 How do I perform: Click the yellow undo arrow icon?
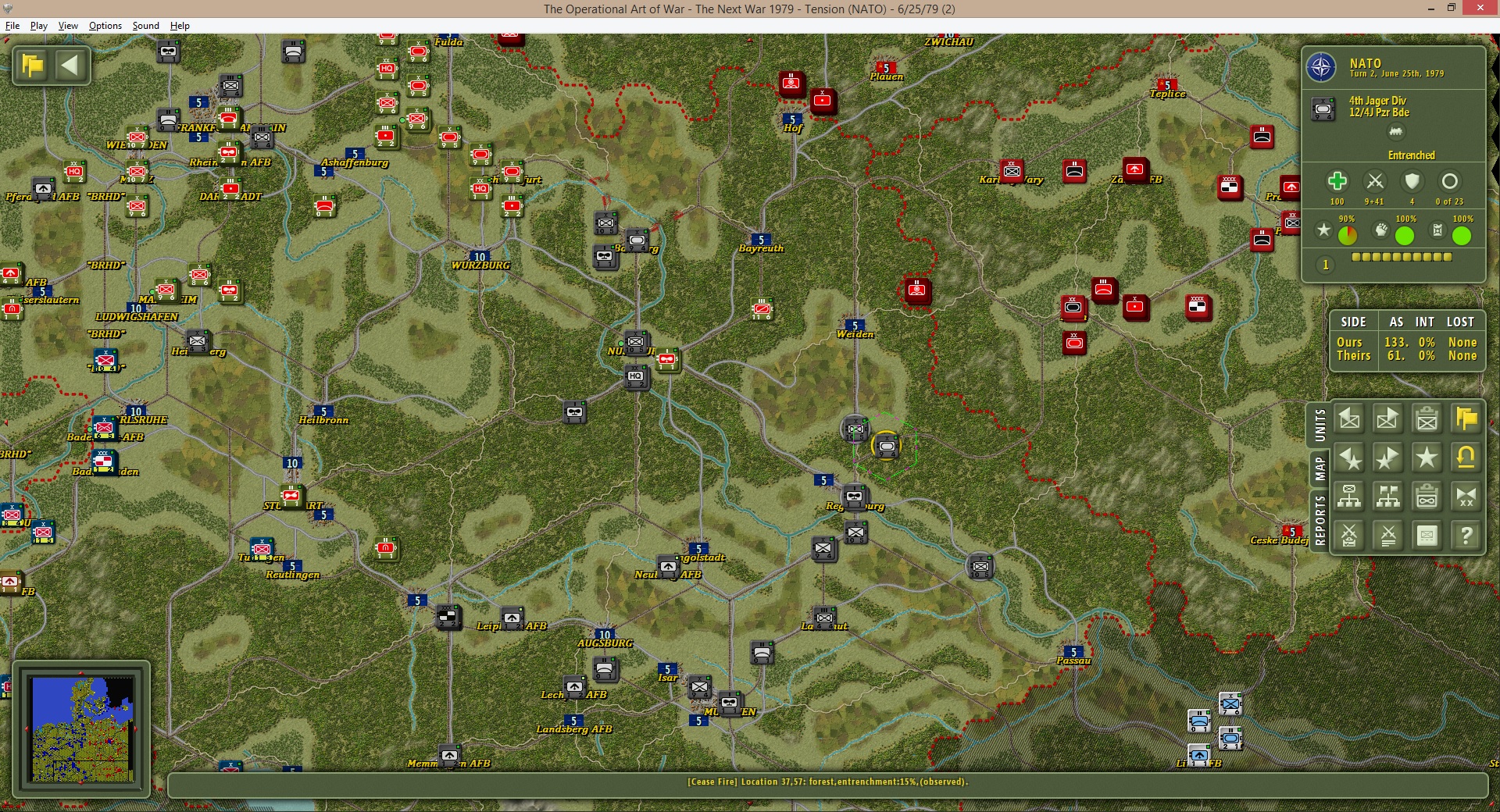point(1466,458)
